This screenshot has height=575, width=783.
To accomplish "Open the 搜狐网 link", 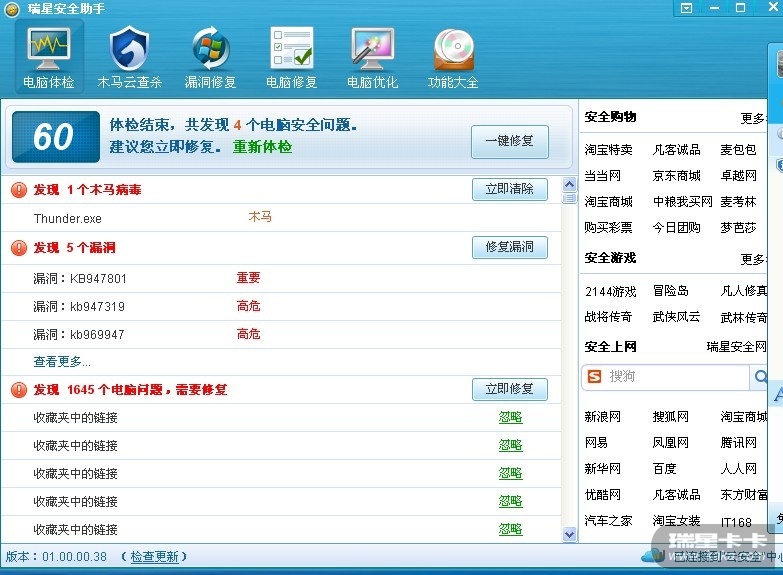I will tap(670, 417).
